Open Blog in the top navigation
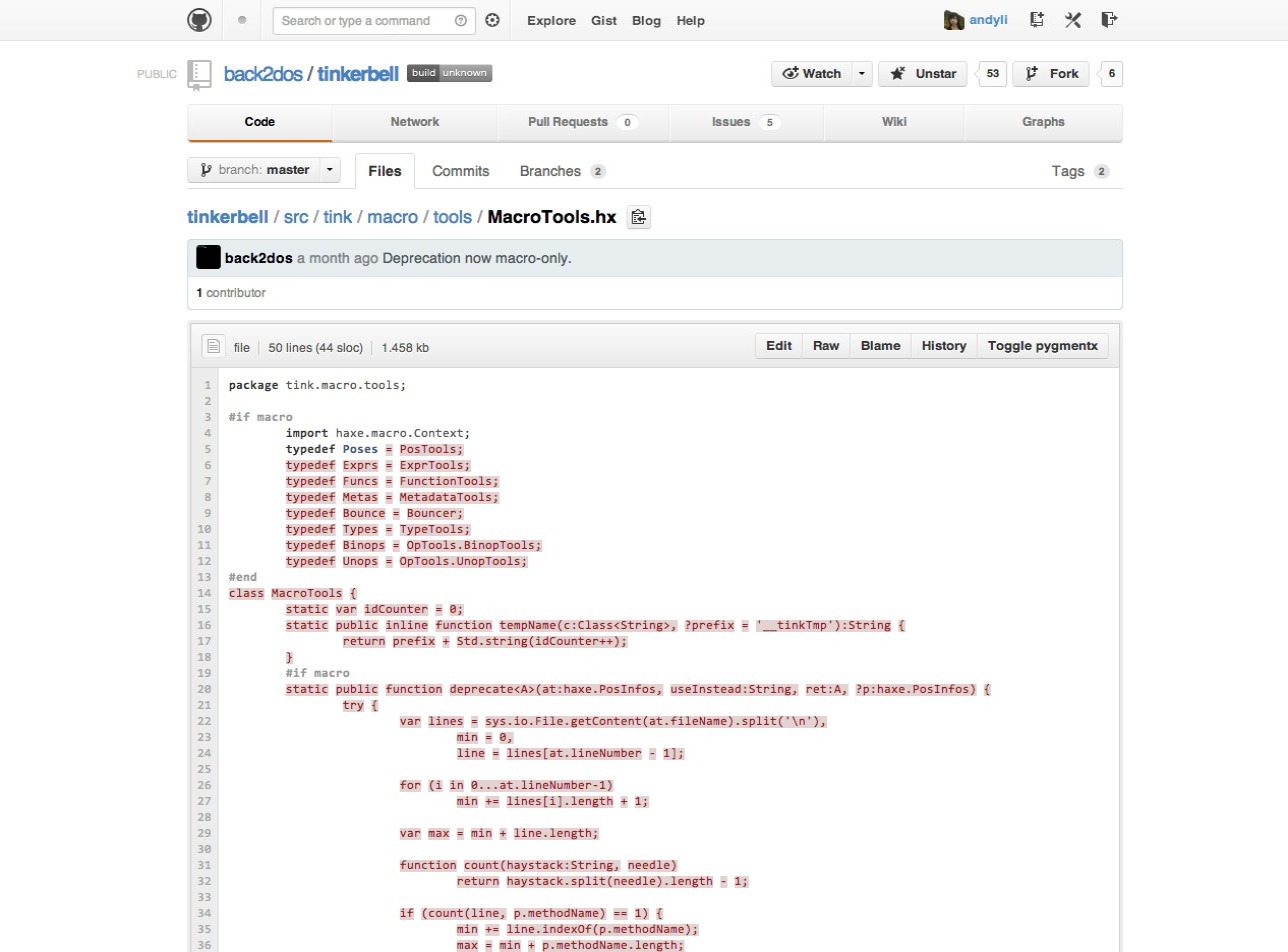The image size is (1288, 952). click(x=646, y=20)
